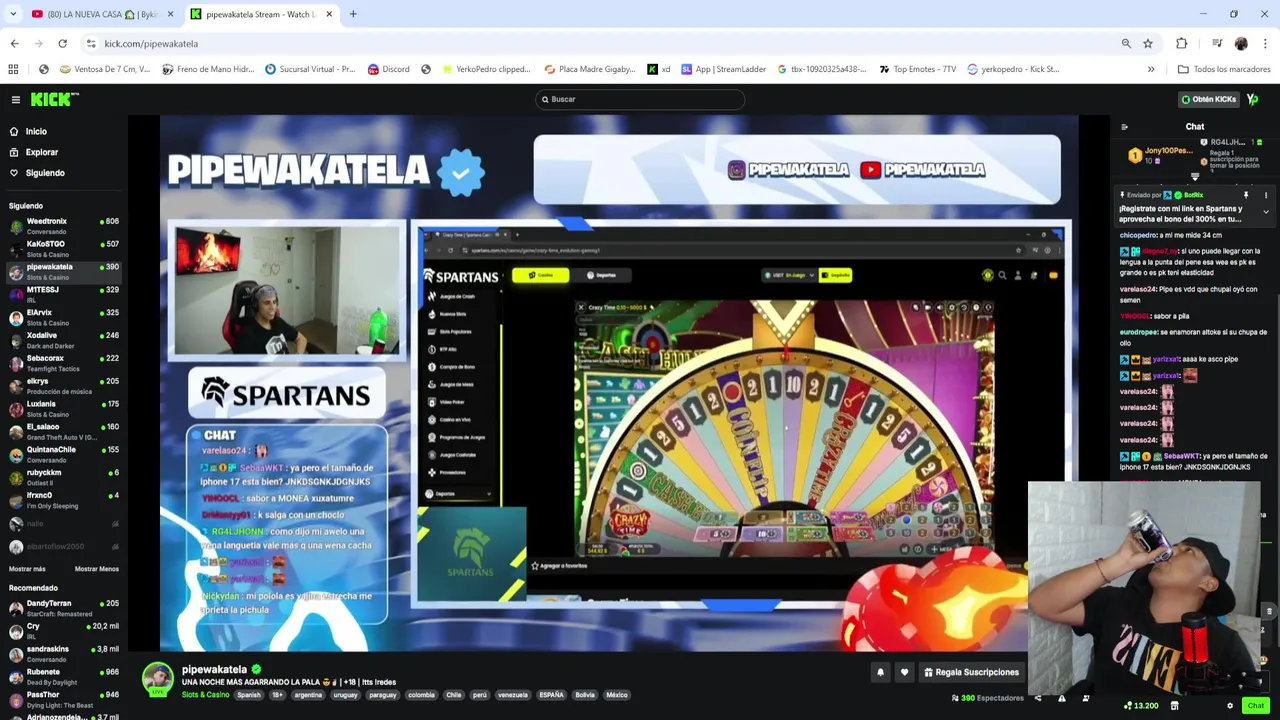
Task: Select Weedtronix in followed channels
Action: point(62,226)
